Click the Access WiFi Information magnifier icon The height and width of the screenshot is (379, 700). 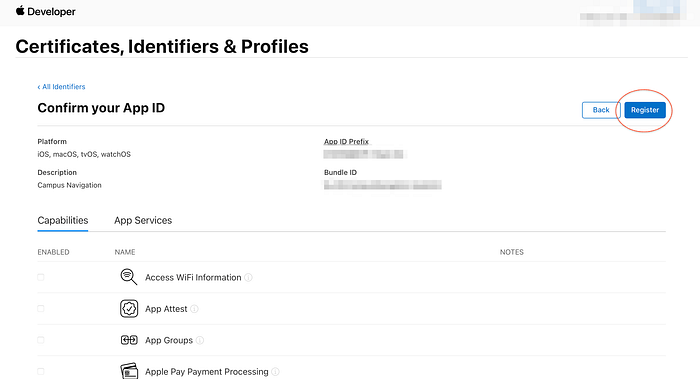[x=129, y=277]
